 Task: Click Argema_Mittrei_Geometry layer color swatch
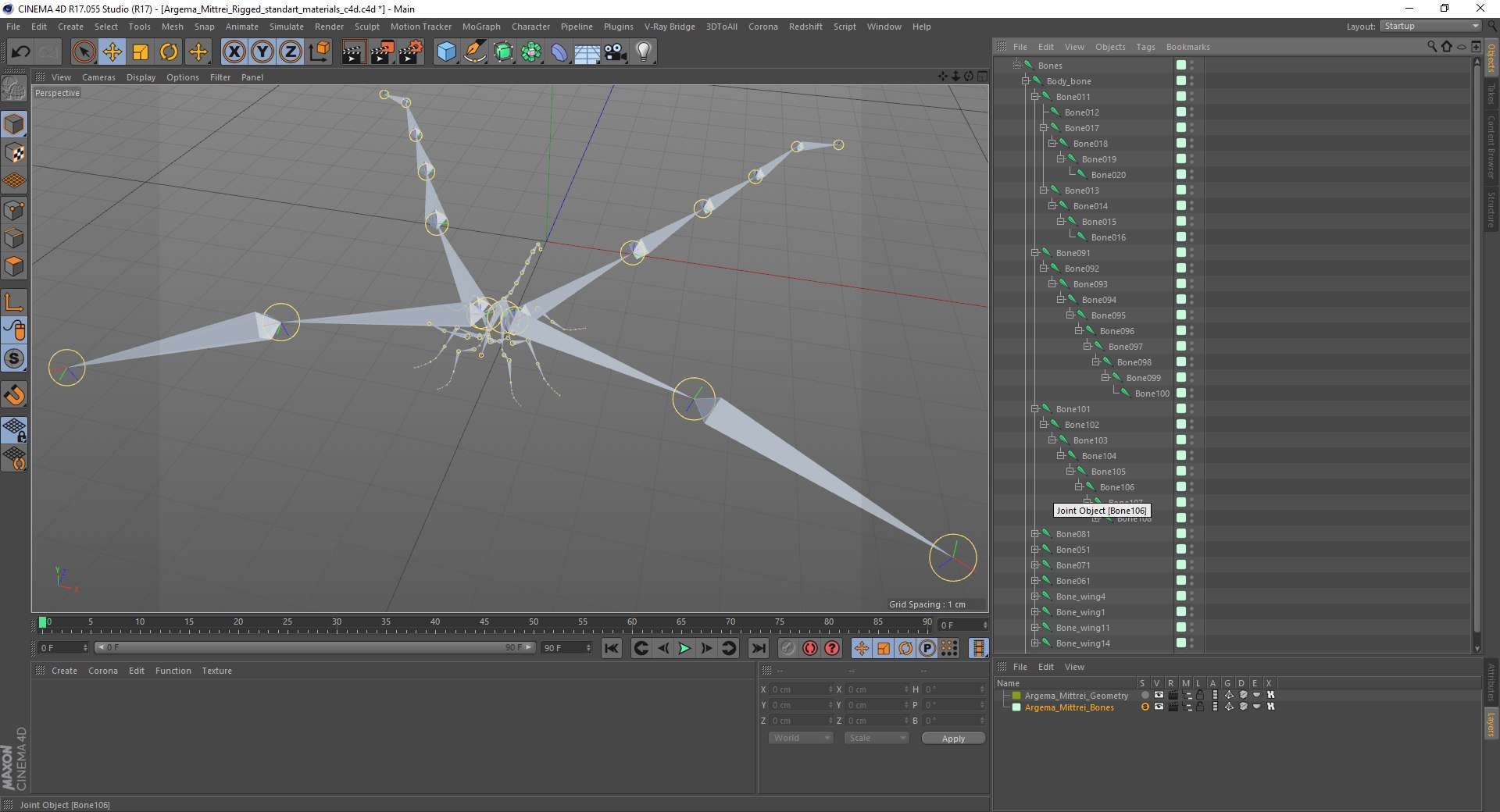[1016, 696]
